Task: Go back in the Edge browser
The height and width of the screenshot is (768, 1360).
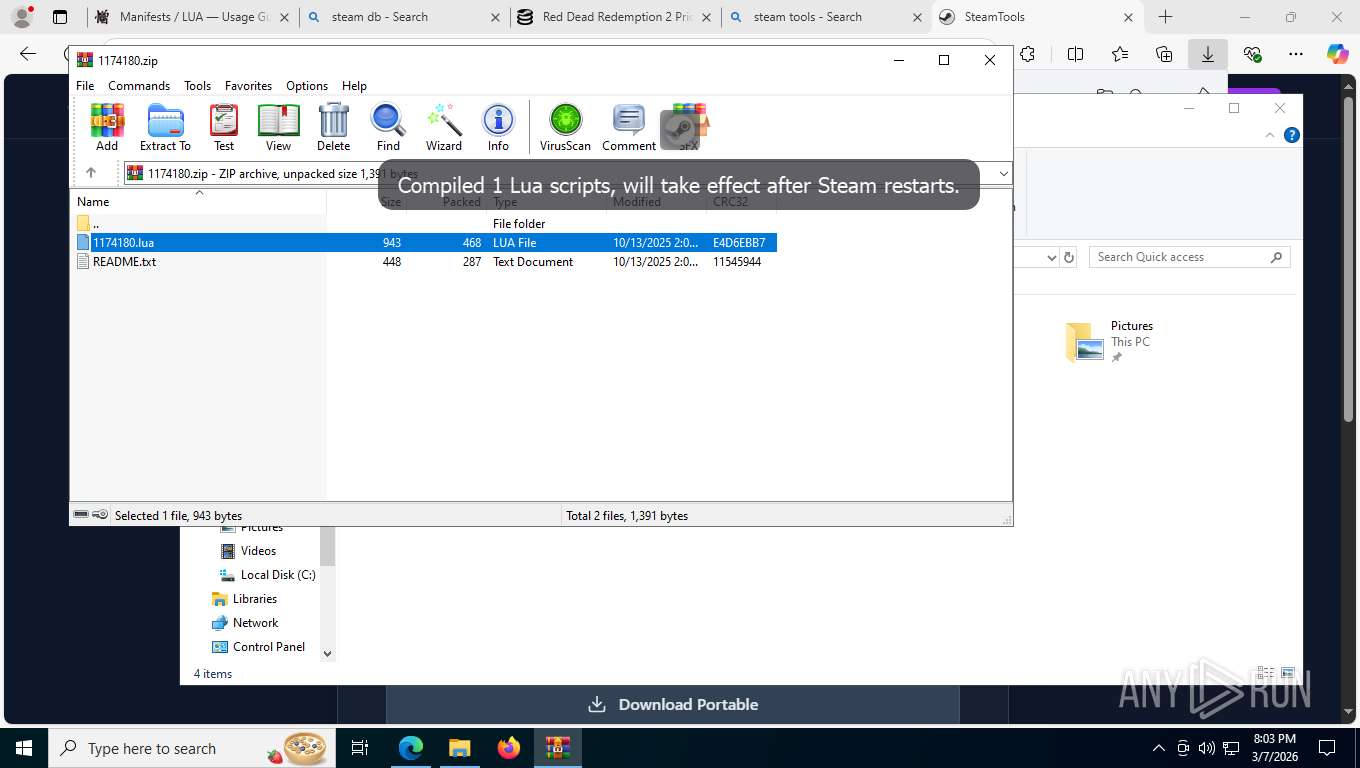Action: coord(28,54)
